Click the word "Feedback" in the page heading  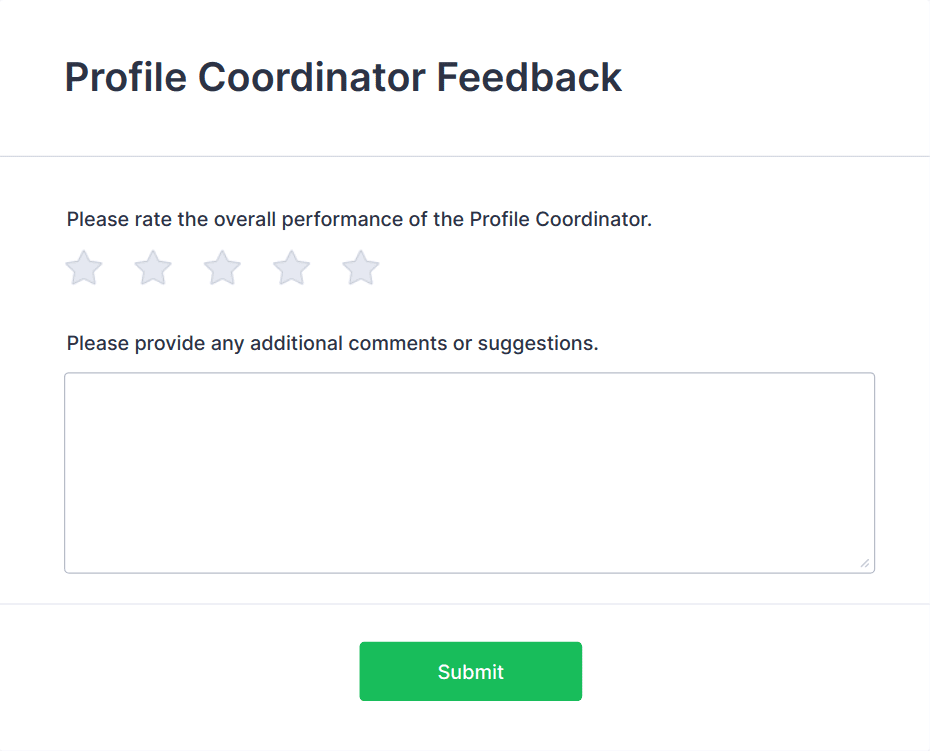pyautogui.click(x=529, y=78)
